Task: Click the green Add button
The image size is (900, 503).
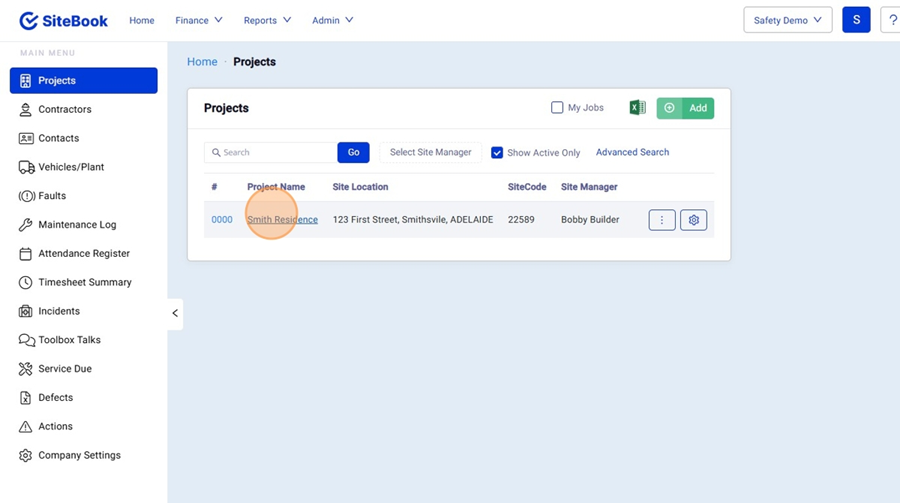Action: coord(686,108)
